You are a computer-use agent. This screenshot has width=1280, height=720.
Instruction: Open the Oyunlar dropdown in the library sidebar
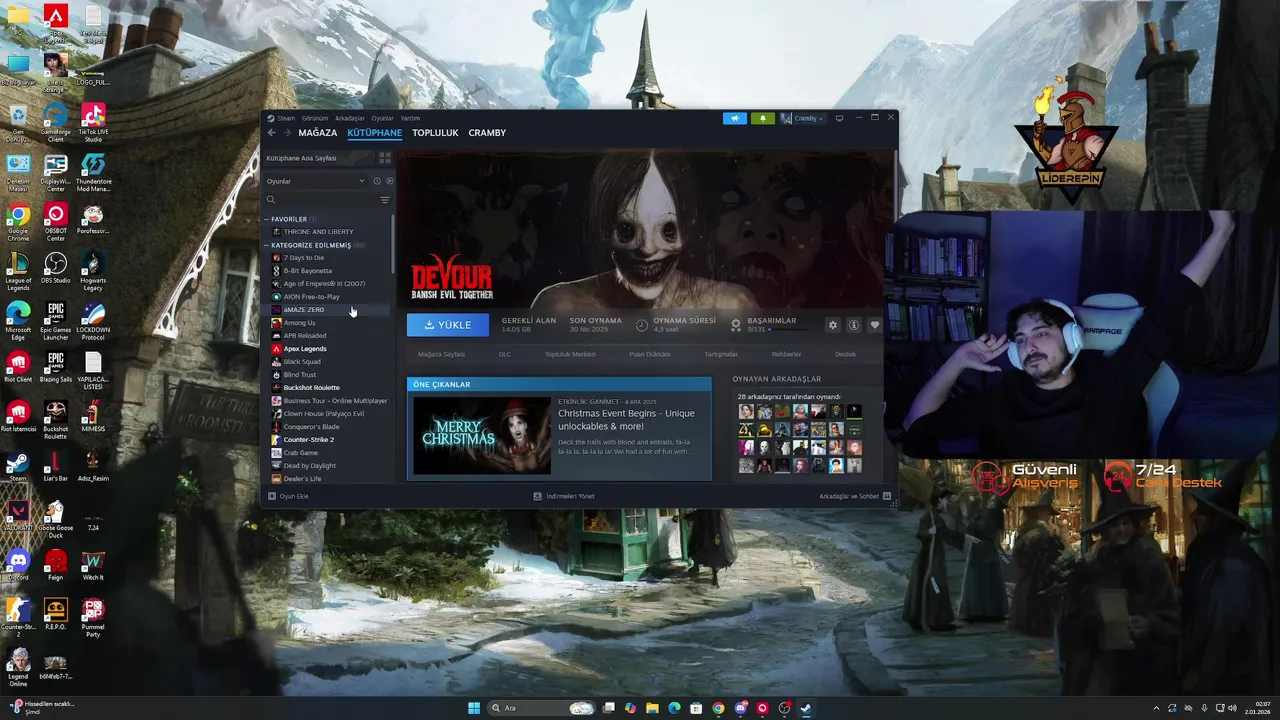point(315,181)
